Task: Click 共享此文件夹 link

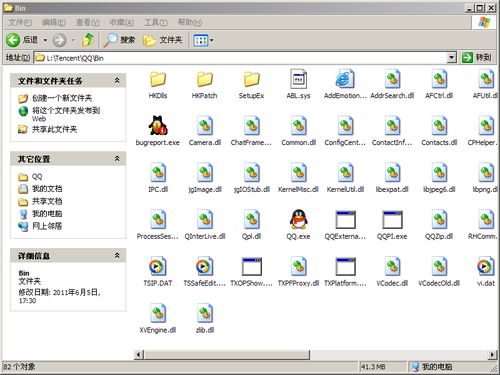Action: coord(54,129)
